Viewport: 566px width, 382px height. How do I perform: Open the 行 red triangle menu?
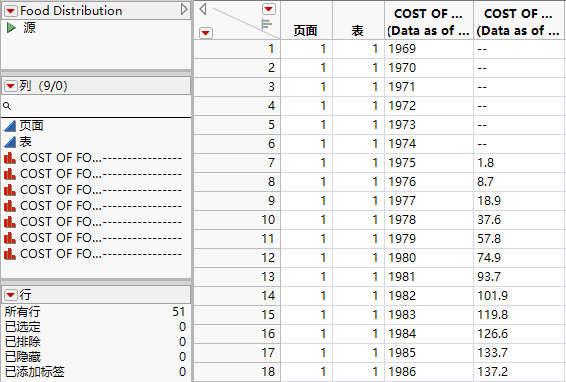point(10,295)
